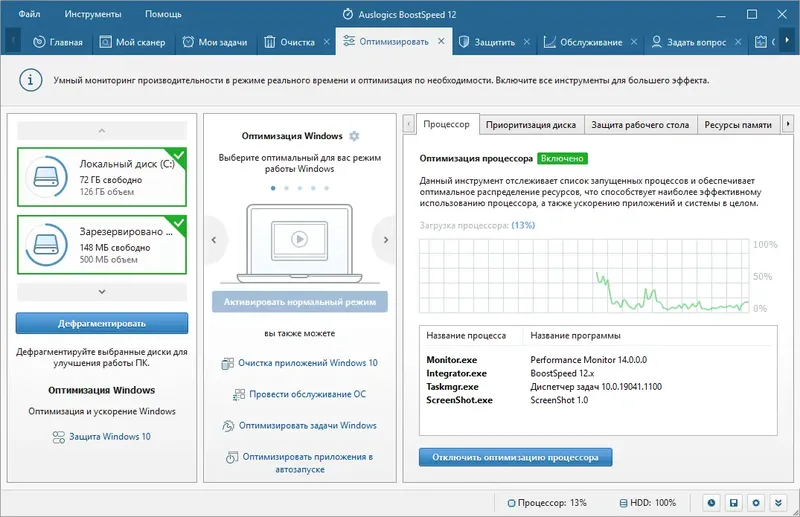Show previous Windows mode
Screen dimensions: 800x517
pyautogui.click(x=214, y=240)
